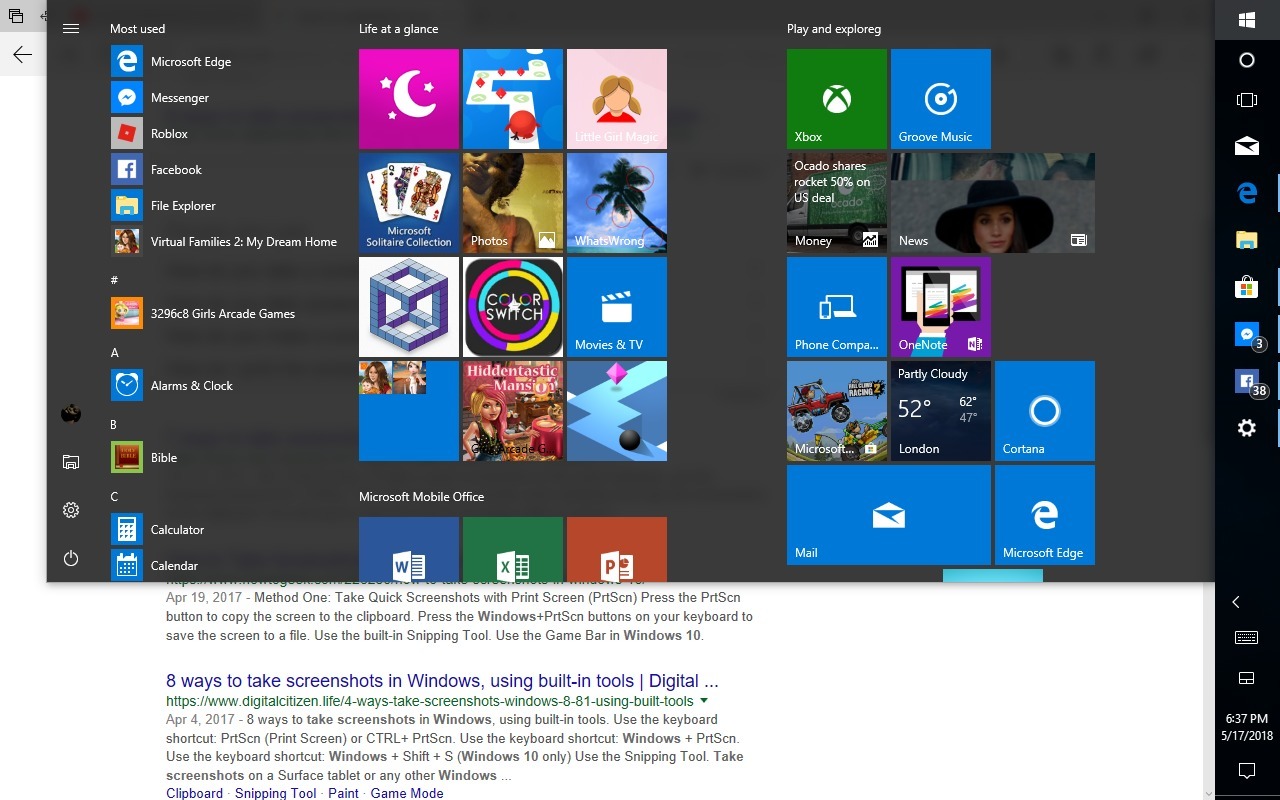Launch the OneNote tile
Viewport: 1280px width, 800px height.
941,307
